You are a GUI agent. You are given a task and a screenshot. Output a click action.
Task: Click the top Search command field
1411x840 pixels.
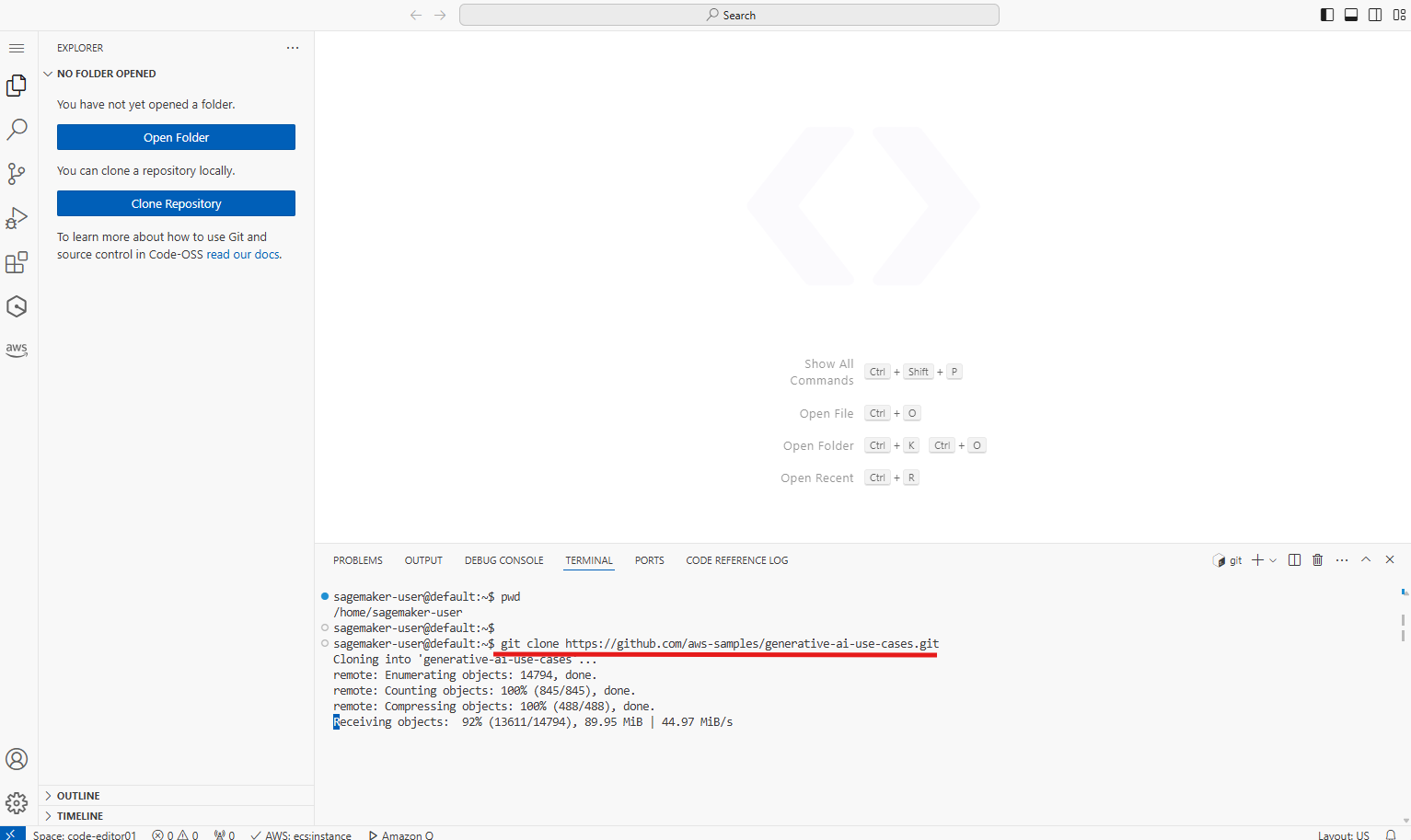[729, 15]
